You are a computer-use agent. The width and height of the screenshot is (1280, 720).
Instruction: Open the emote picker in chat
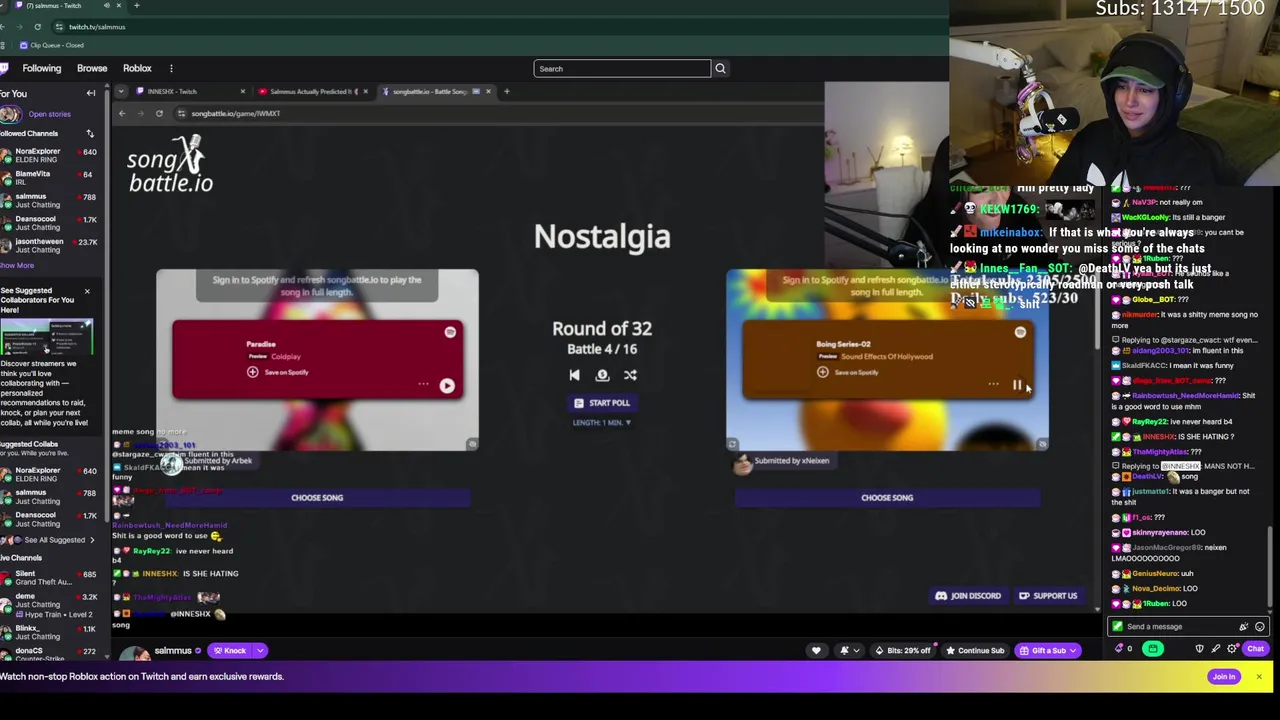tap(1260, 627)
